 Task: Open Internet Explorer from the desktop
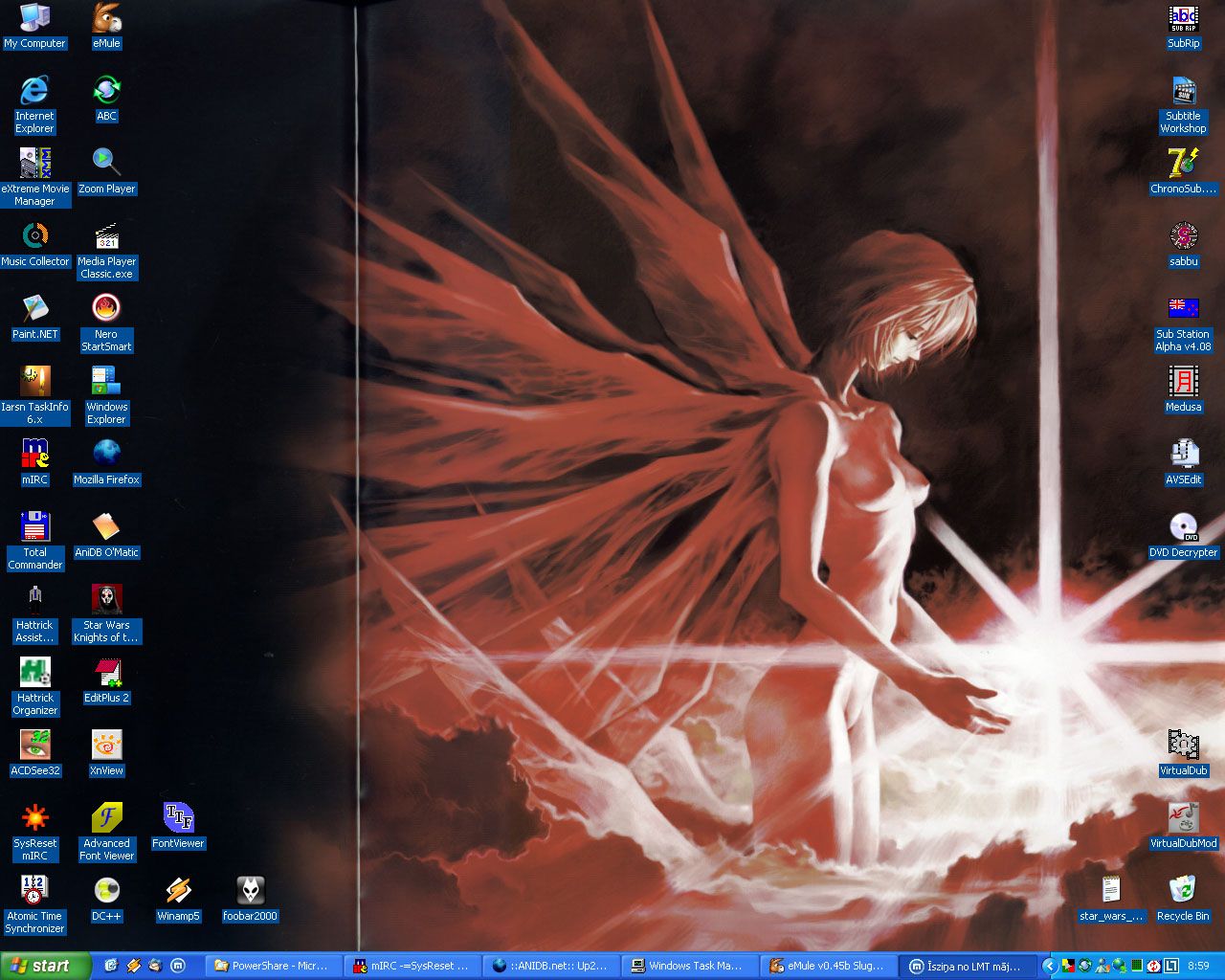[34, 104]
